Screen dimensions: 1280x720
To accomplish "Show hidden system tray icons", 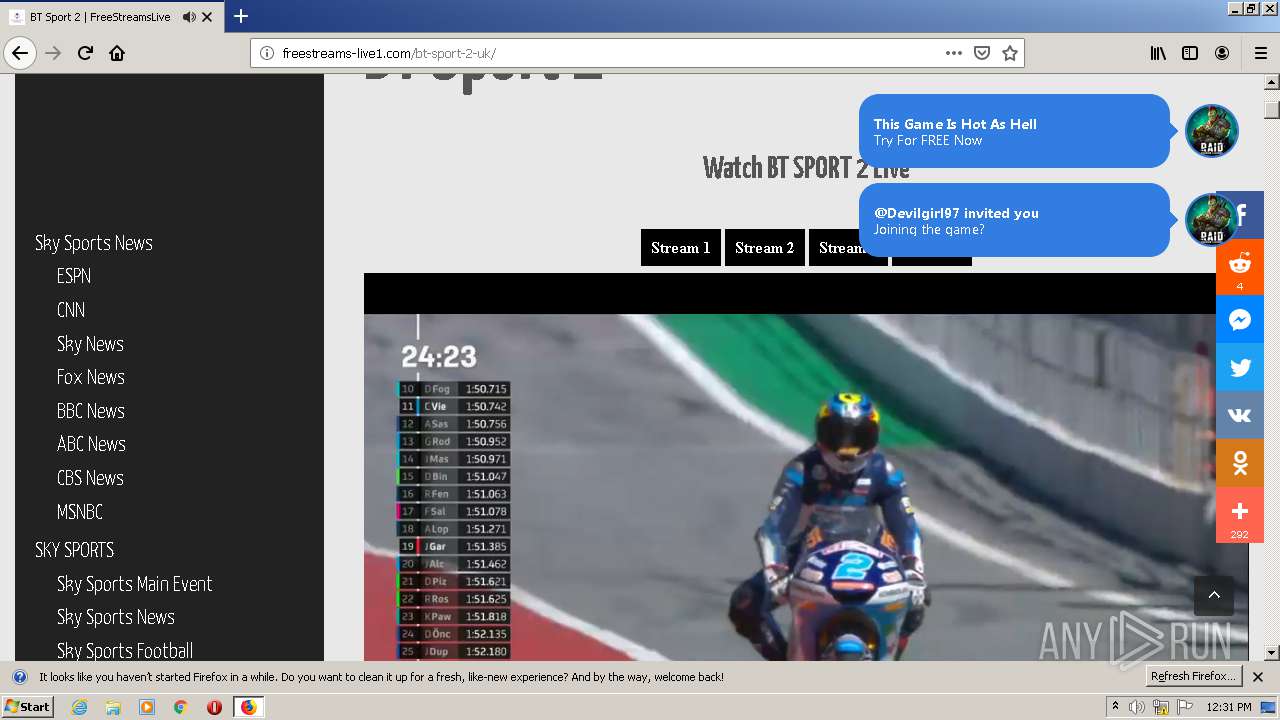I will pyautogui.click(x=1115, y=707).
